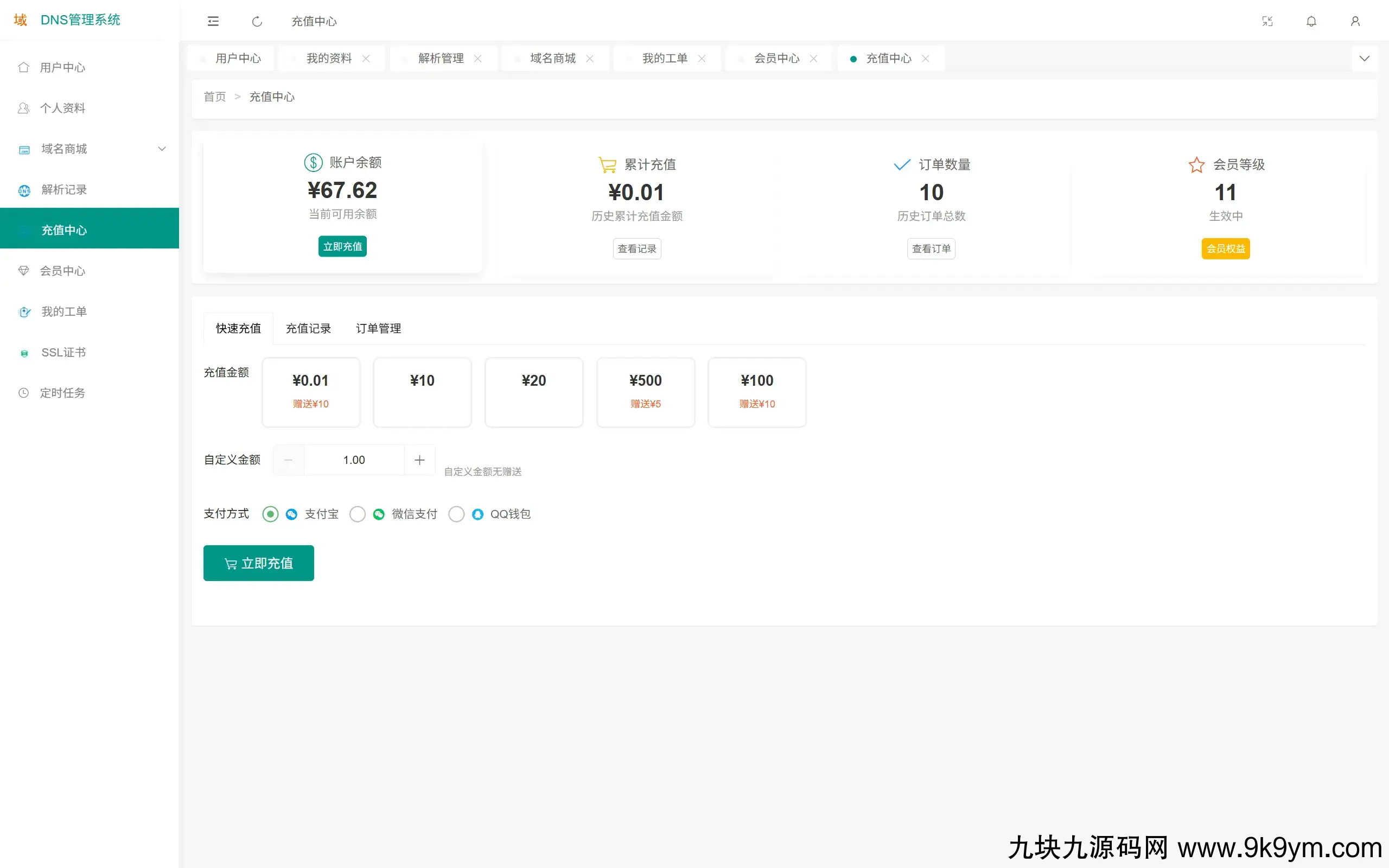1389x868 pixels.
Task: Open the tab list dropdown chevron
Action: click(1365, 59)
